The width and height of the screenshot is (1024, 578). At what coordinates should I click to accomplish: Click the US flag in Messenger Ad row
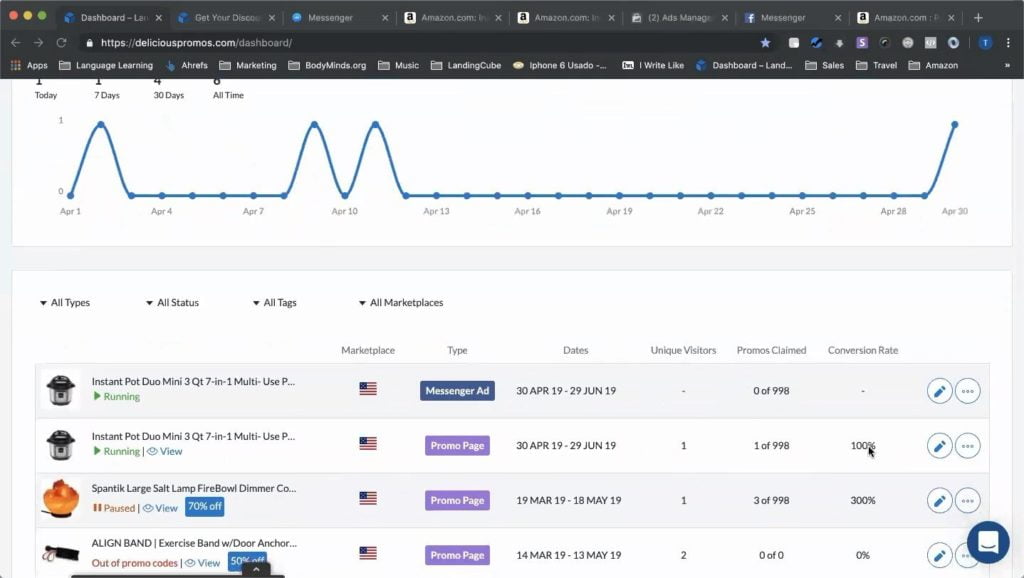pyautogui.click(x=368, y=389)
